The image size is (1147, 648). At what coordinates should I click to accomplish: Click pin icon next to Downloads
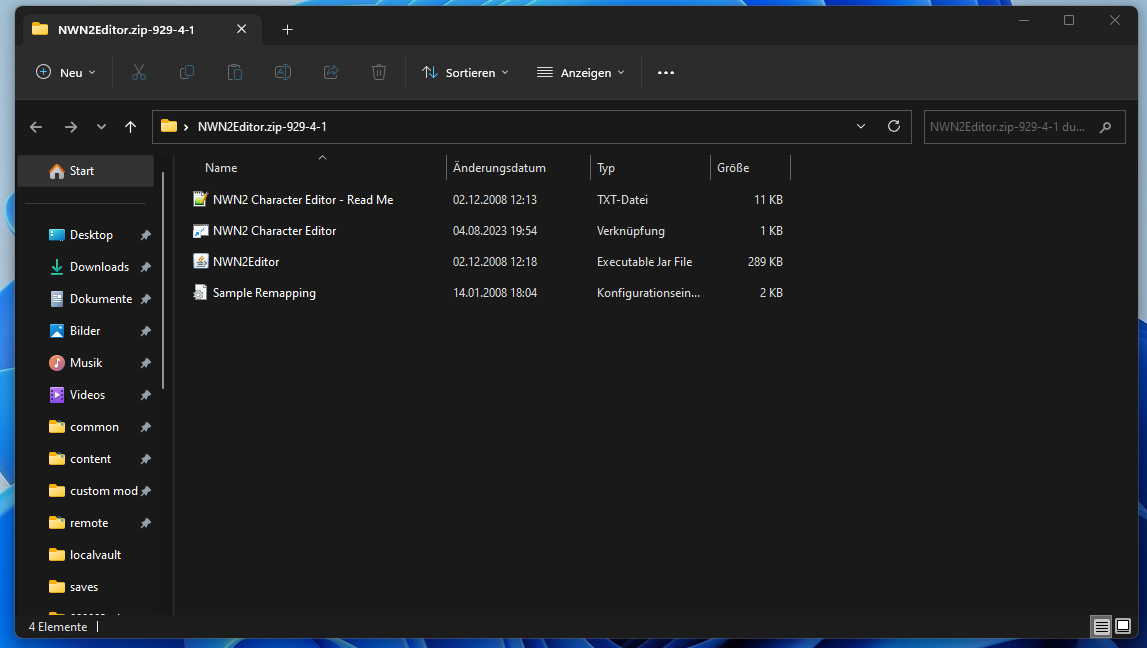pyautogui.click(x=146, y=267)
